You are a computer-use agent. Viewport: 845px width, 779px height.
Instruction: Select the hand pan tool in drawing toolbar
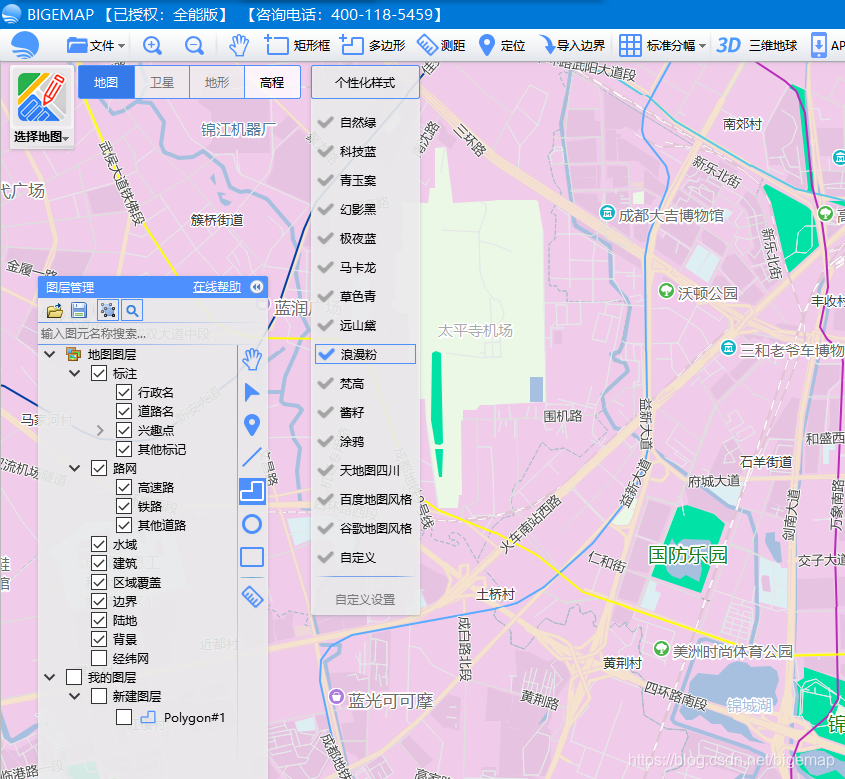pos(252,359)
